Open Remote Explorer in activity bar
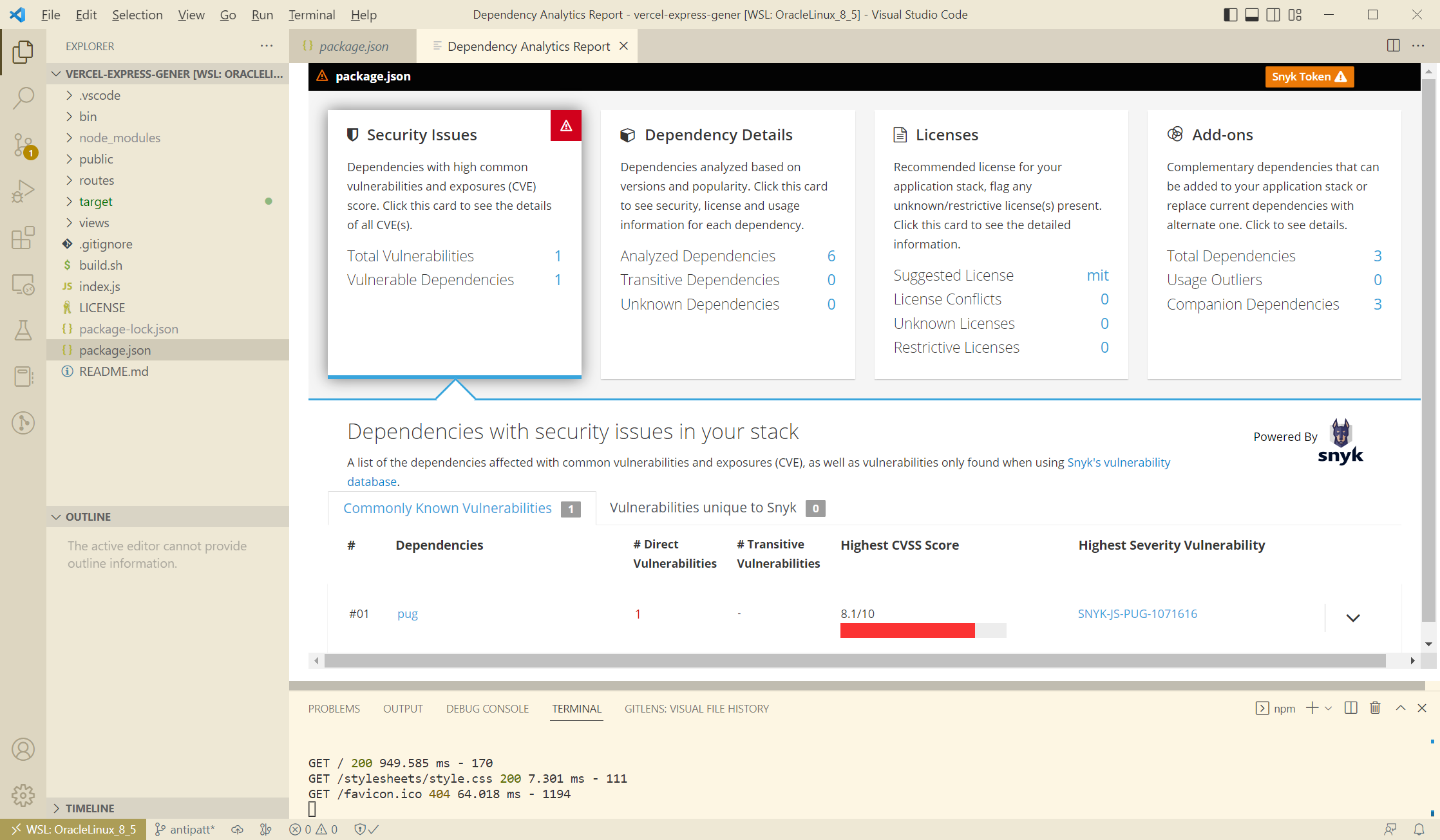 [23, 285]
